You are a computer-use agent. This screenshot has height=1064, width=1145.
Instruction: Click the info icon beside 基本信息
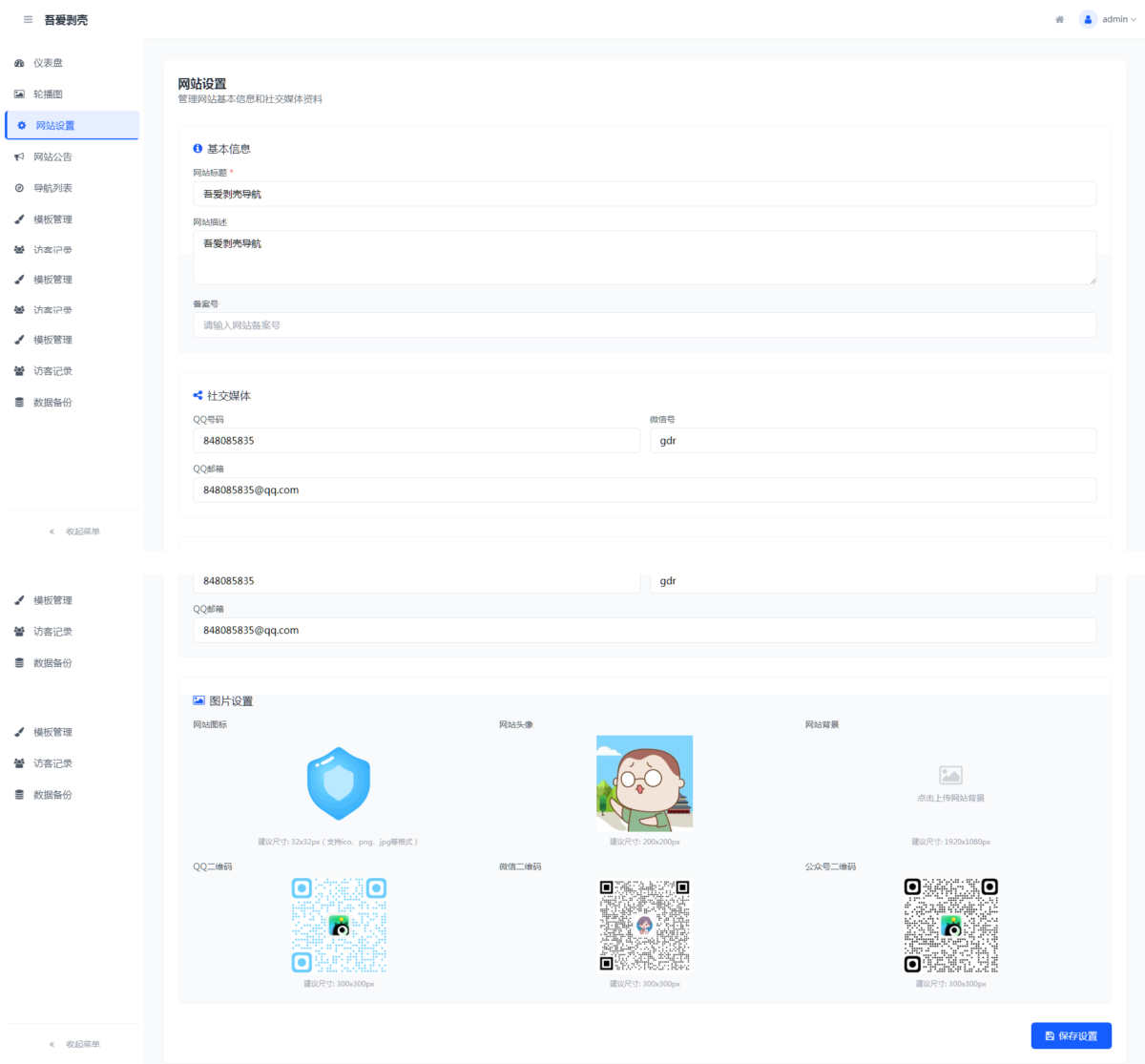click(x=198, y=149)
